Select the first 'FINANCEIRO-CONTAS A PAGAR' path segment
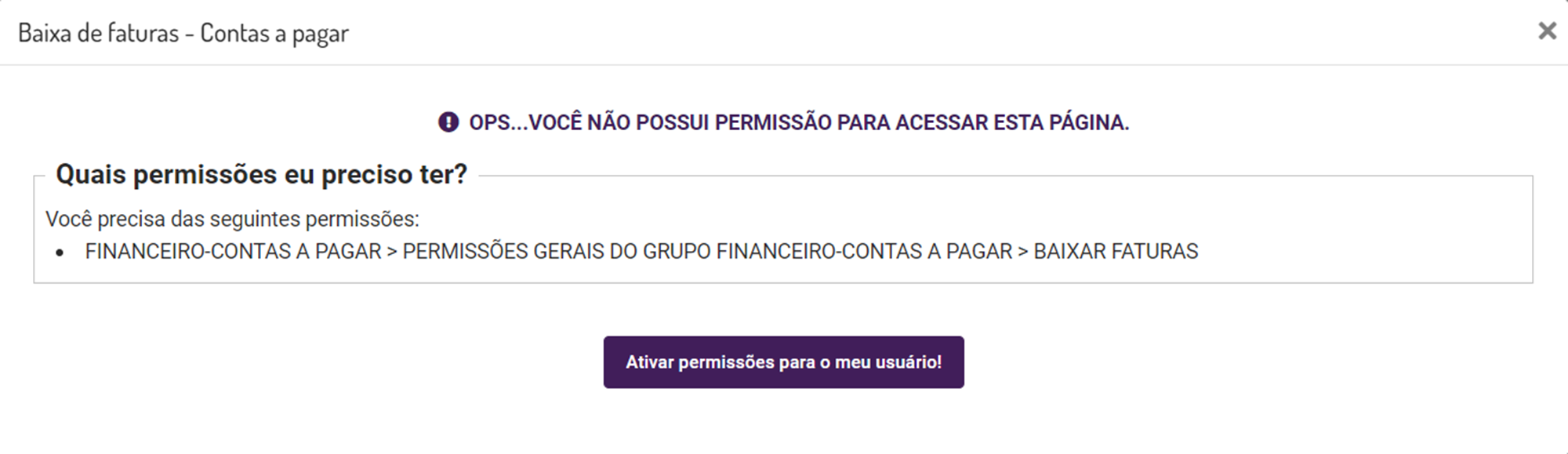 click(x=233, y=252)
